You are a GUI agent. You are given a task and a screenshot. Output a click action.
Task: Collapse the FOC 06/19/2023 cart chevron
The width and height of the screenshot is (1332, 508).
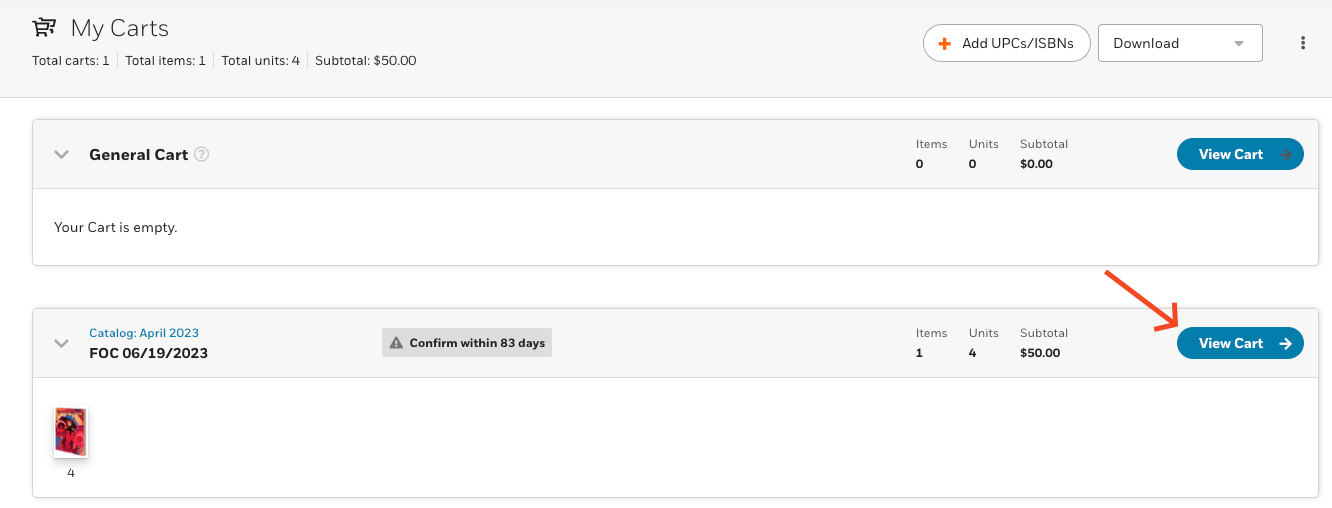(x=61, y=343)
